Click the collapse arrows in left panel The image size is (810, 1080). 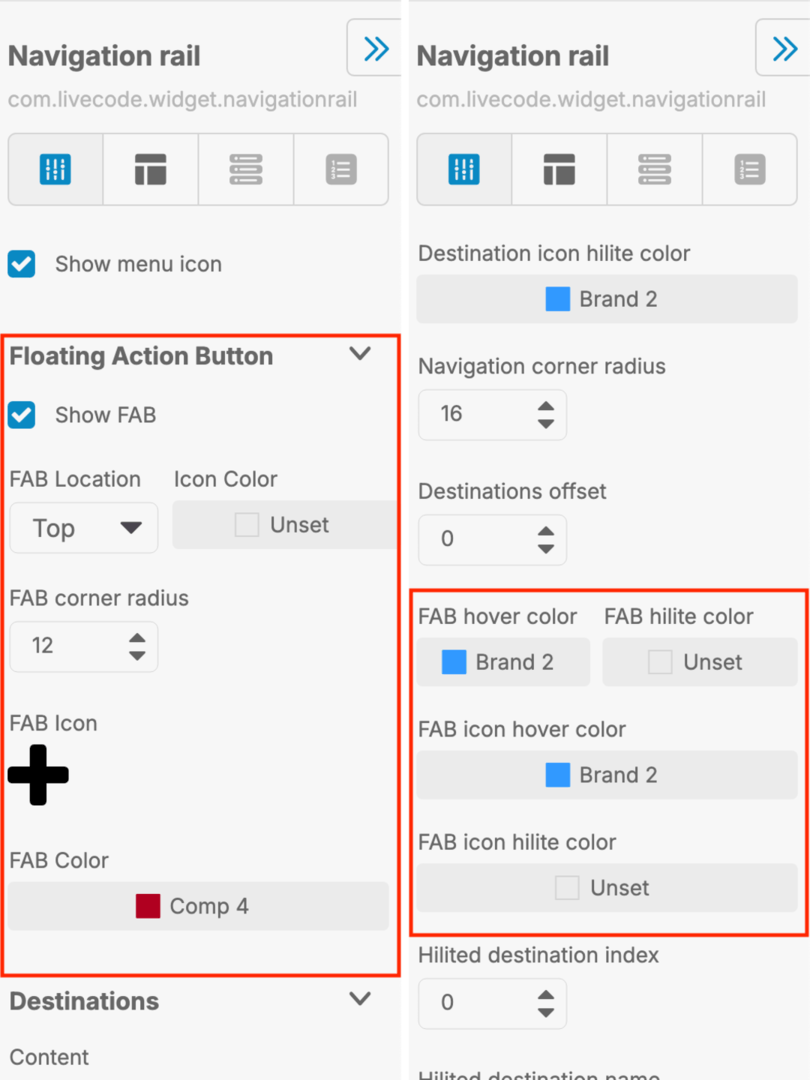click(x=376, y=49)
